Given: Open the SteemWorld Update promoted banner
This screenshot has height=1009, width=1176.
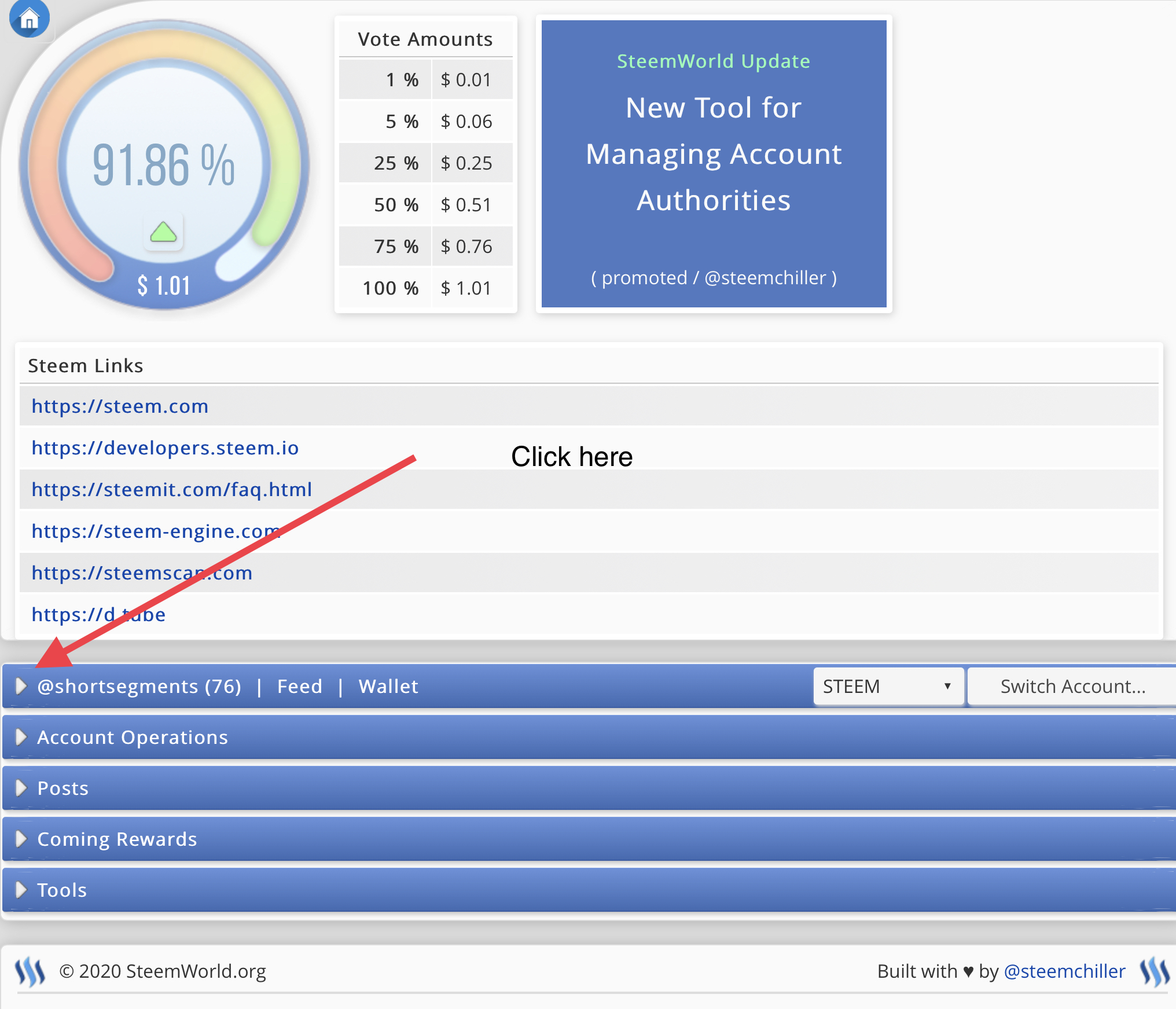Looking at the screenshot, I should (x=714, y=164).
